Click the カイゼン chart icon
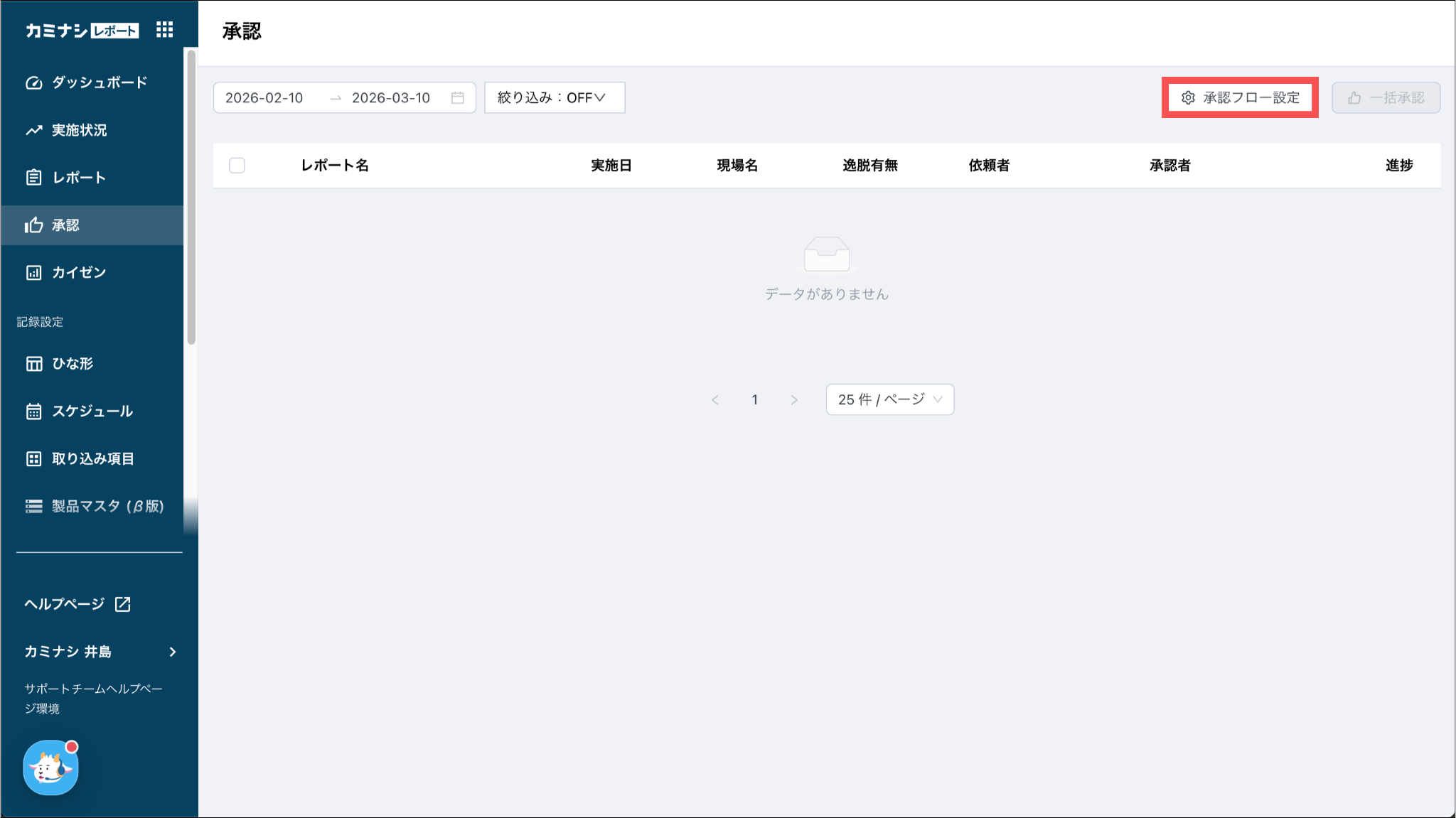Image resolution: width=1456 pixels, height=818 pixels. [34, 273]
